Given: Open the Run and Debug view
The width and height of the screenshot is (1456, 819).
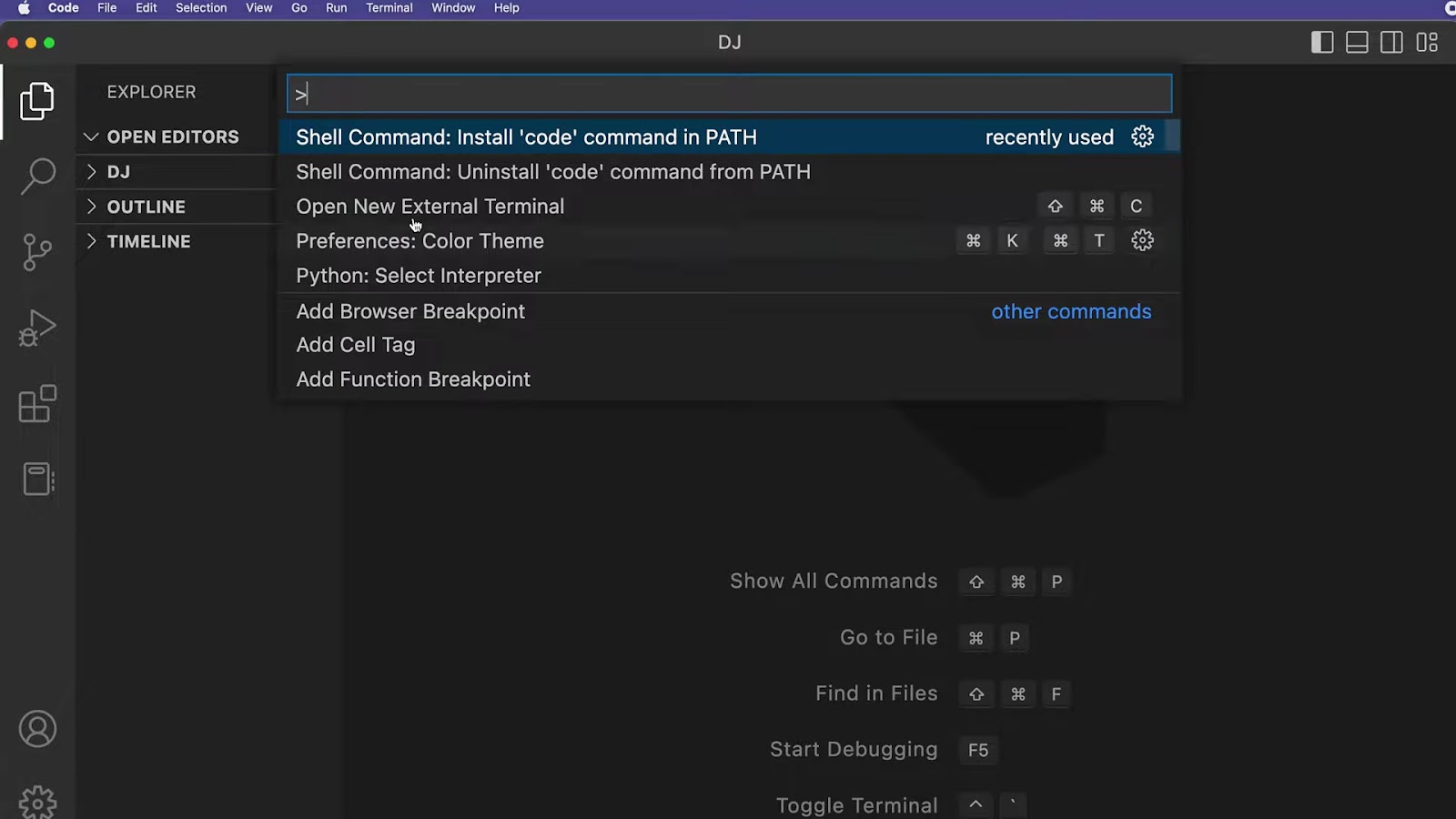Looking at the screenshot, I should (x=37, y=329).
